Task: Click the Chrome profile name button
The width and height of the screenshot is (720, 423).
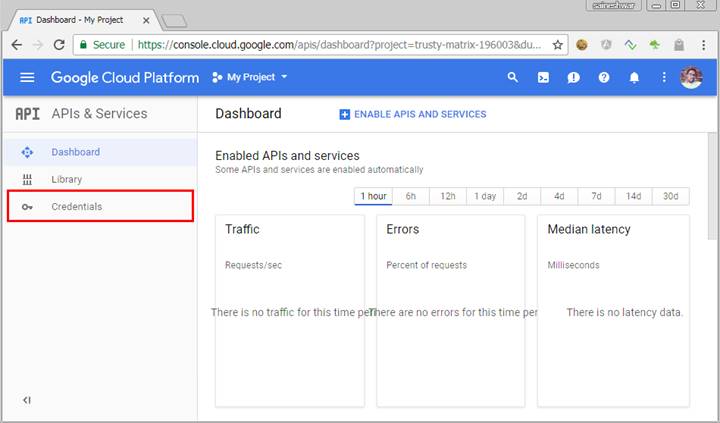Action: pos(613,6)
